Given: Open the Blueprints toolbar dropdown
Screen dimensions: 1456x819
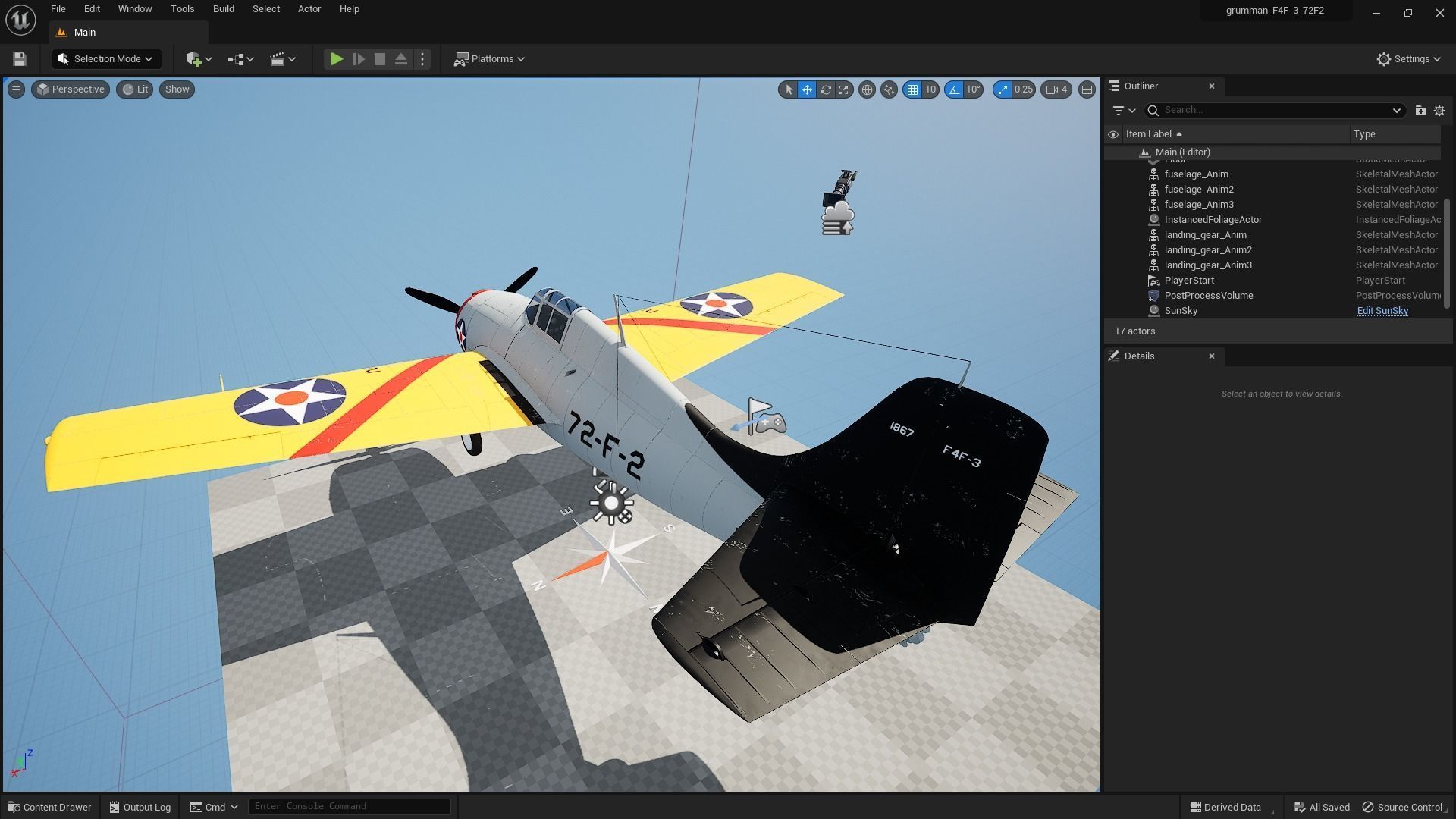Looking at the screenshot, I should pos(240,59).
